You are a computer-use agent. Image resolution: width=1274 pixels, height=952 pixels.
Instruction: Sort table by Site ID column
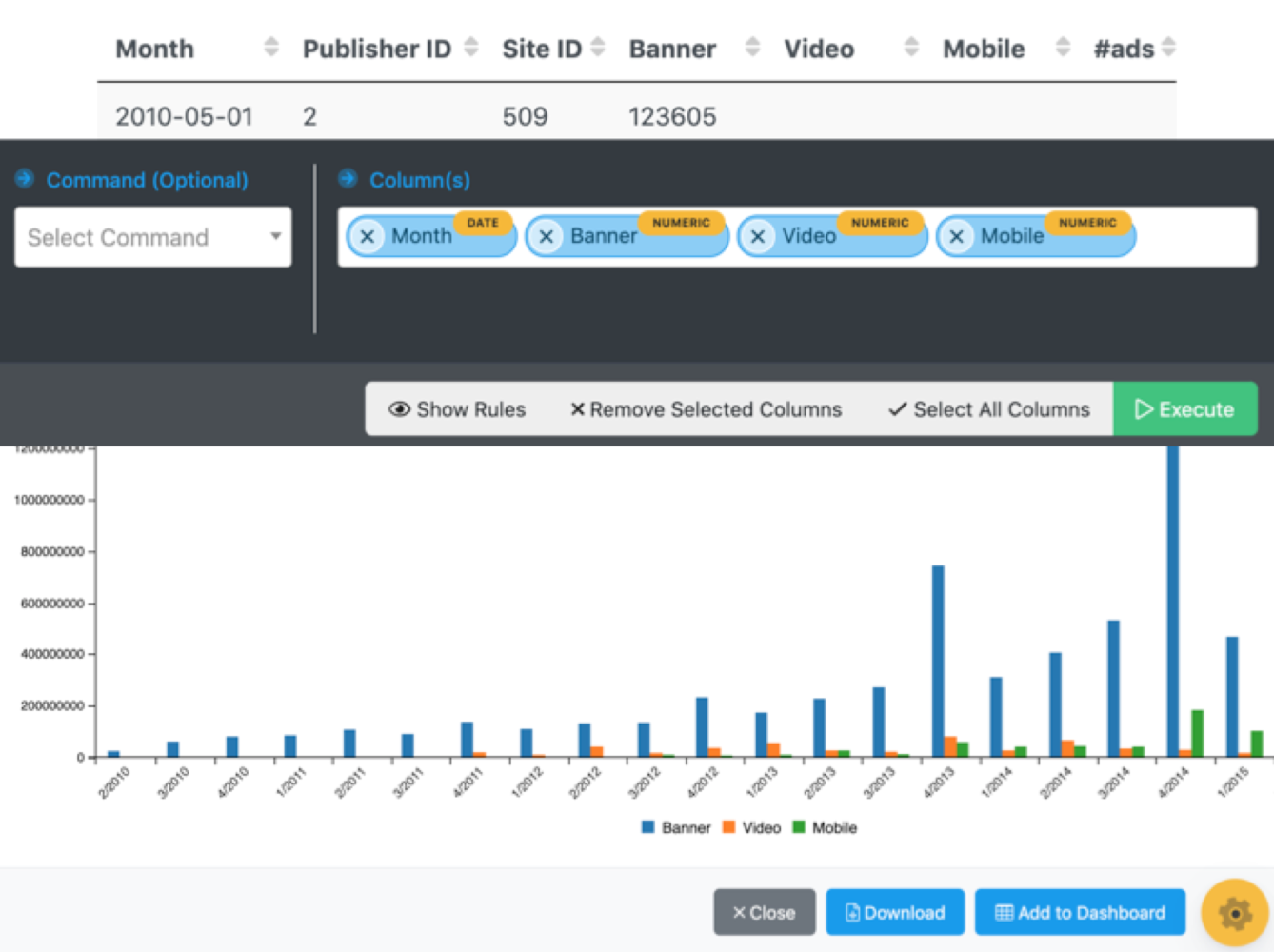[598, 47]
